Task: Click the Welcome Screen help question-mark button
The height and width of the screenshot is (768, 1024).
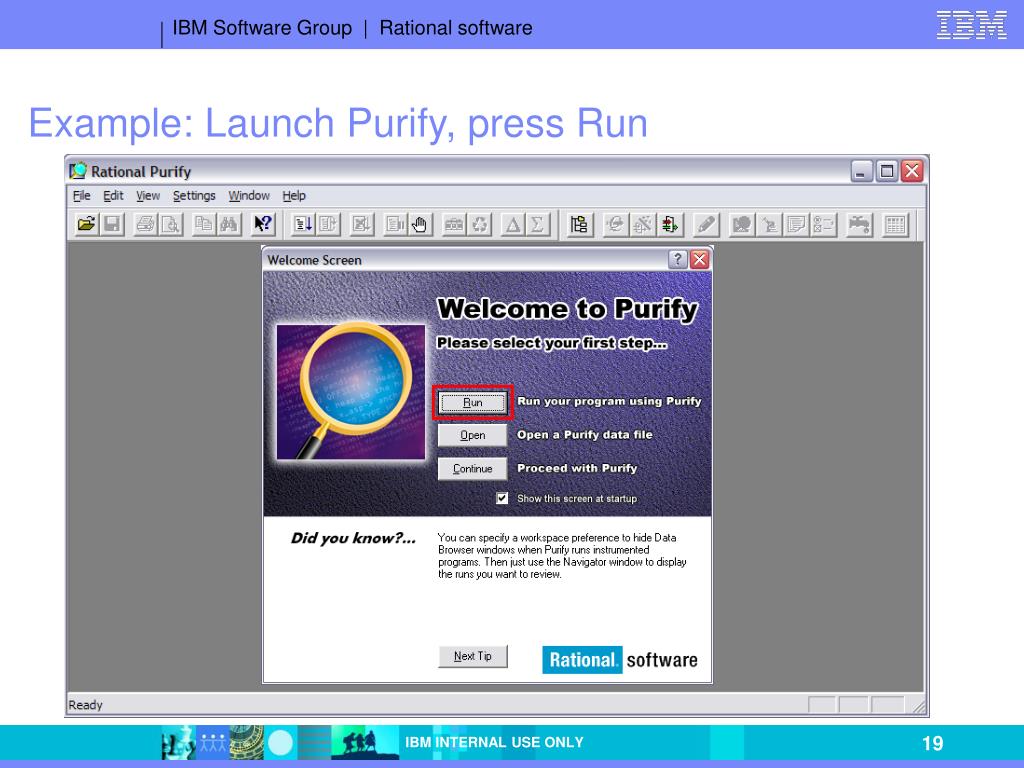Action: tap(678, 259)
